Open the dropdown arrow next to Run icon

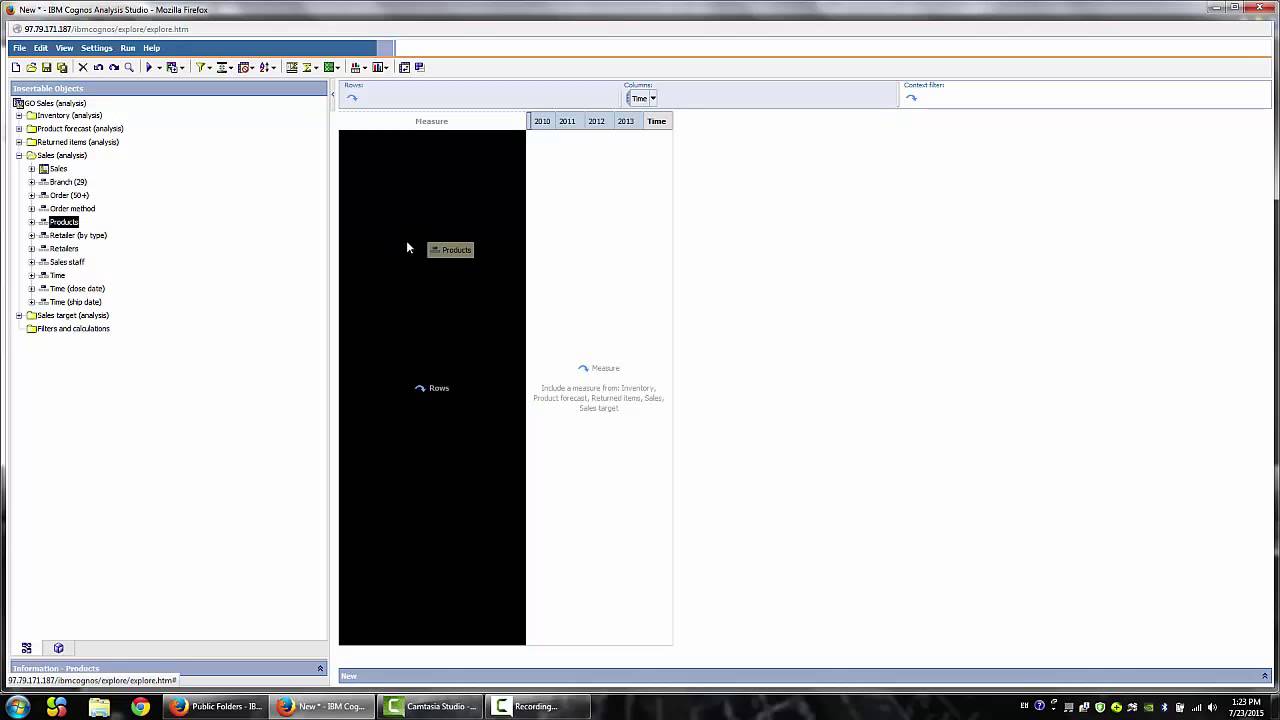[159, 68]
